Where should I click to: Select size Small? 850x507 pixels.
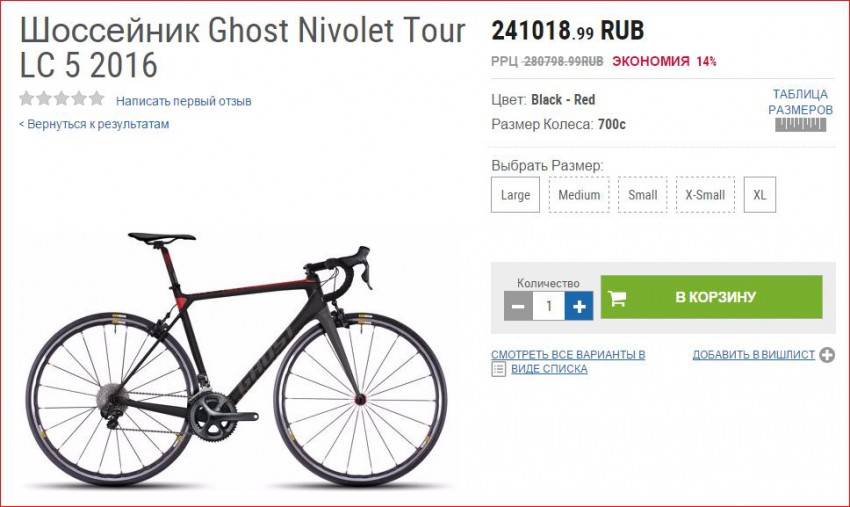(x=642, y=195)
